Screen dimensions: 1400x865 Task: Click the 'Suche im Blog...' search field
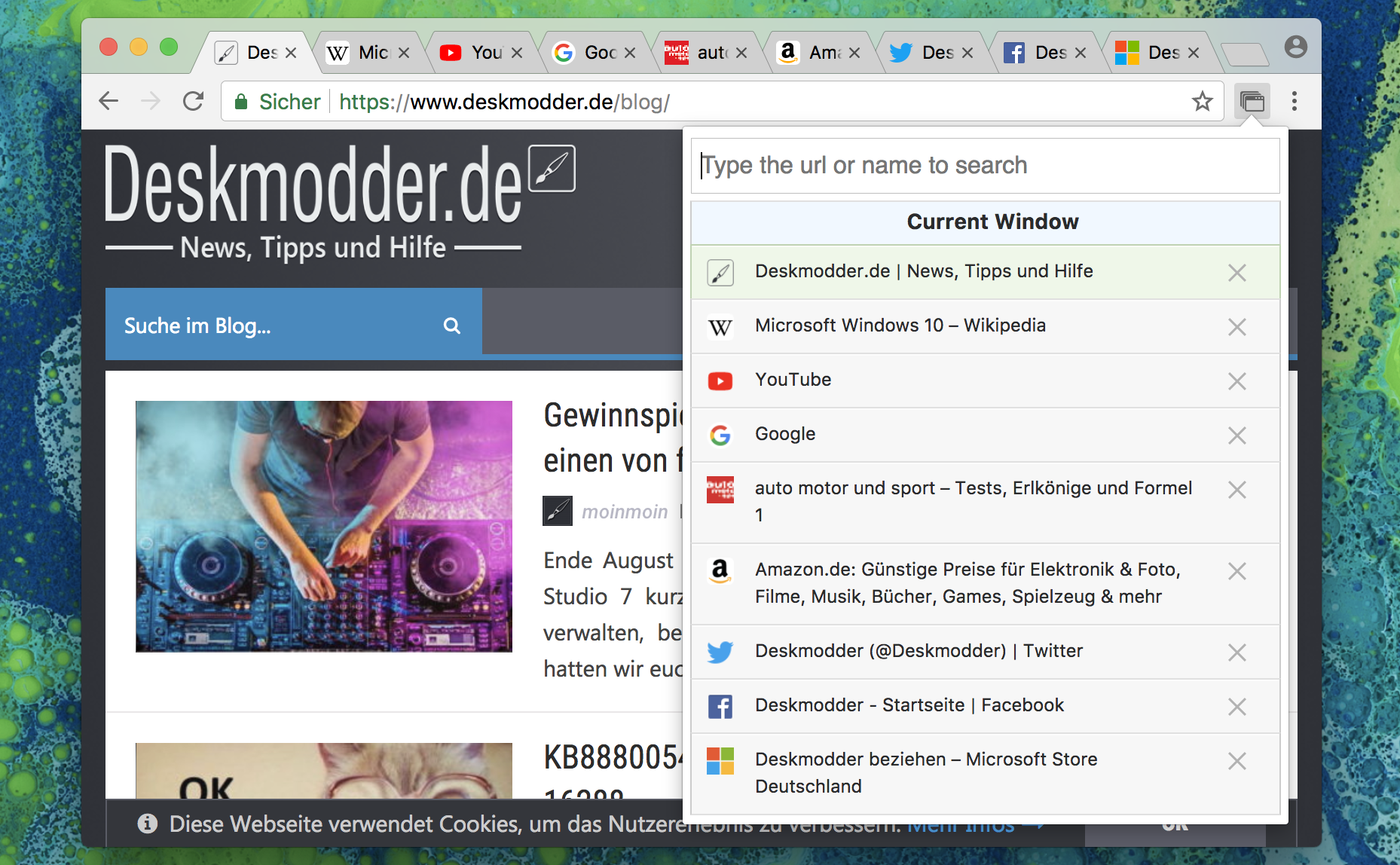tap(294, 326)
